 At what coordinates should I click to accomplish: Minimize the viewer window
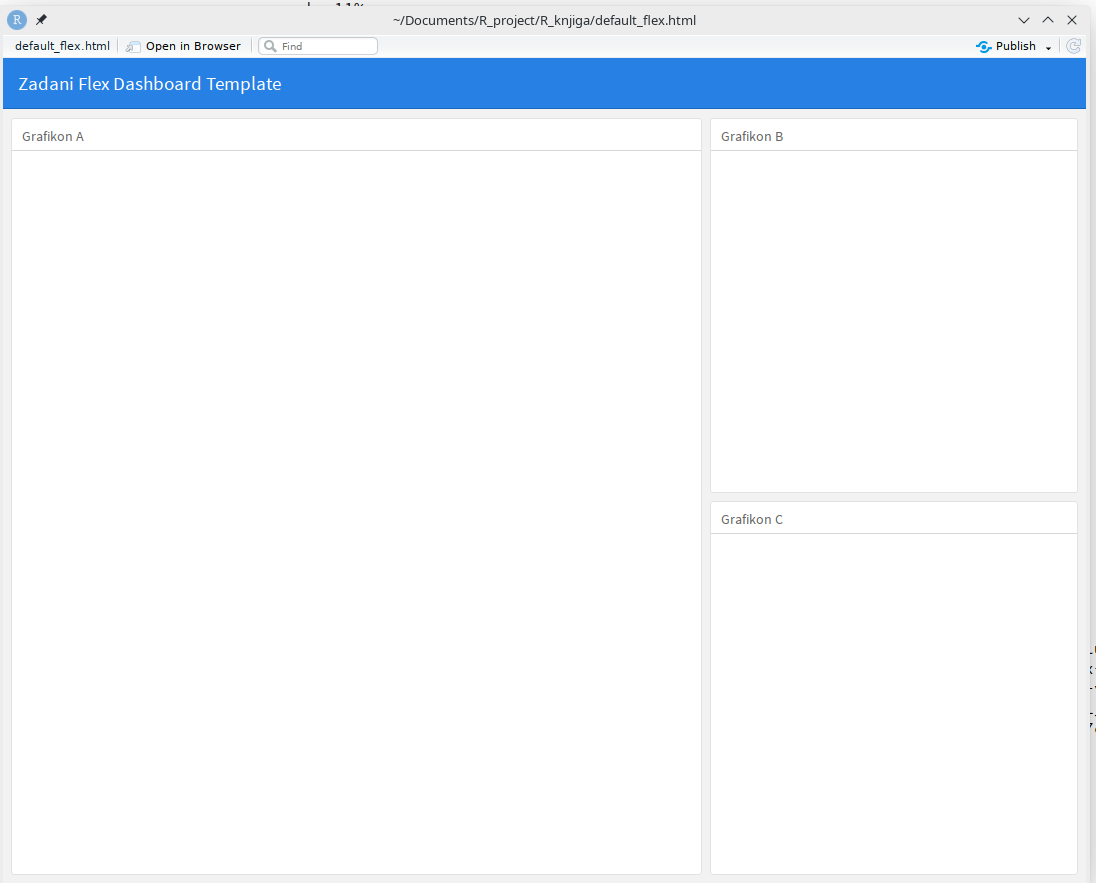[1024, 20]
